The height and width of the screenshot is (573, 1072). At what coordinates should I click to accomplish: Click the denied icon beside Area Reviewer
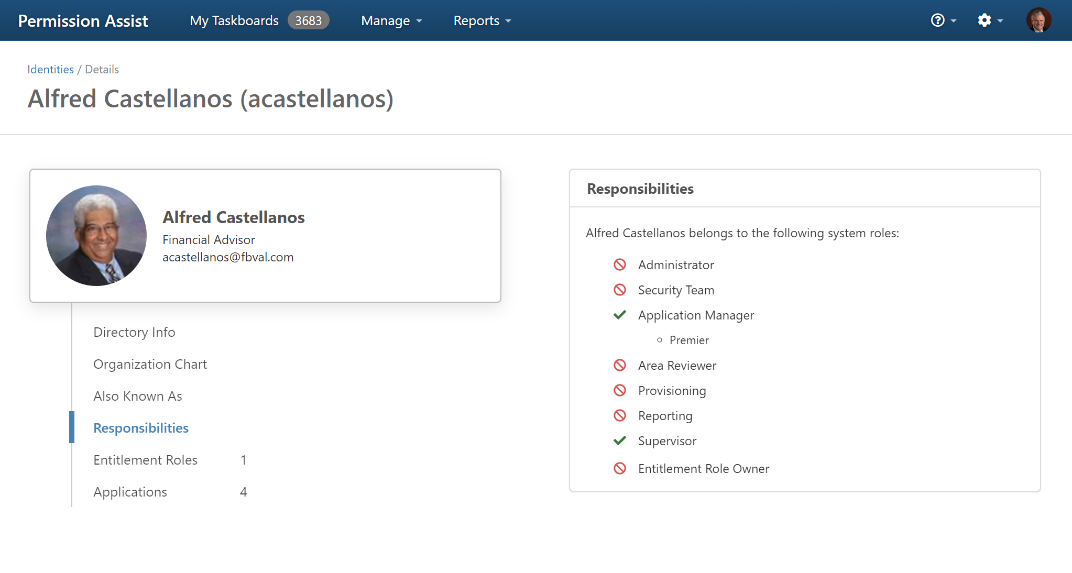tap(620, 366)
